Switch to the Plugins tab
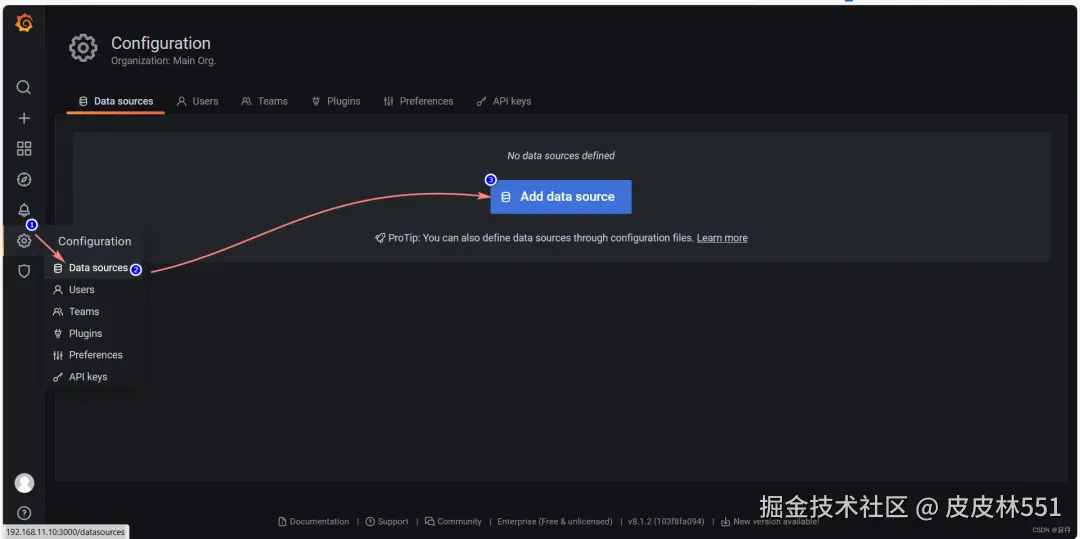This screenshot has height=539, width=1080. (x=336, y=101)
